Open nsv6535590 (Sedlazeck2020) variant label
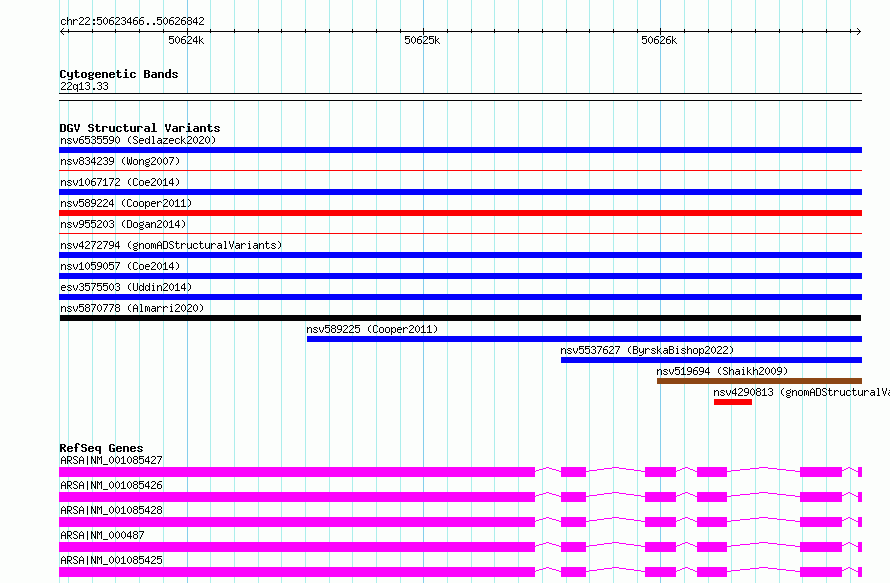 (x=138, y=140)
